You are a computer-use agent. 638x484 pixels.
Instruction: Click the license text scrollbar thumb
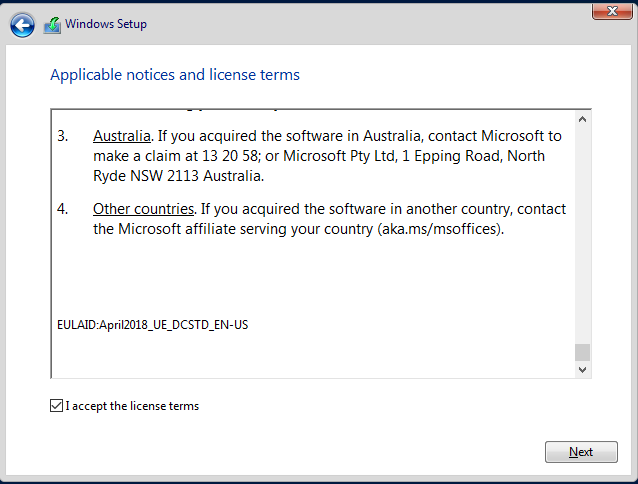tap(582, 352)
